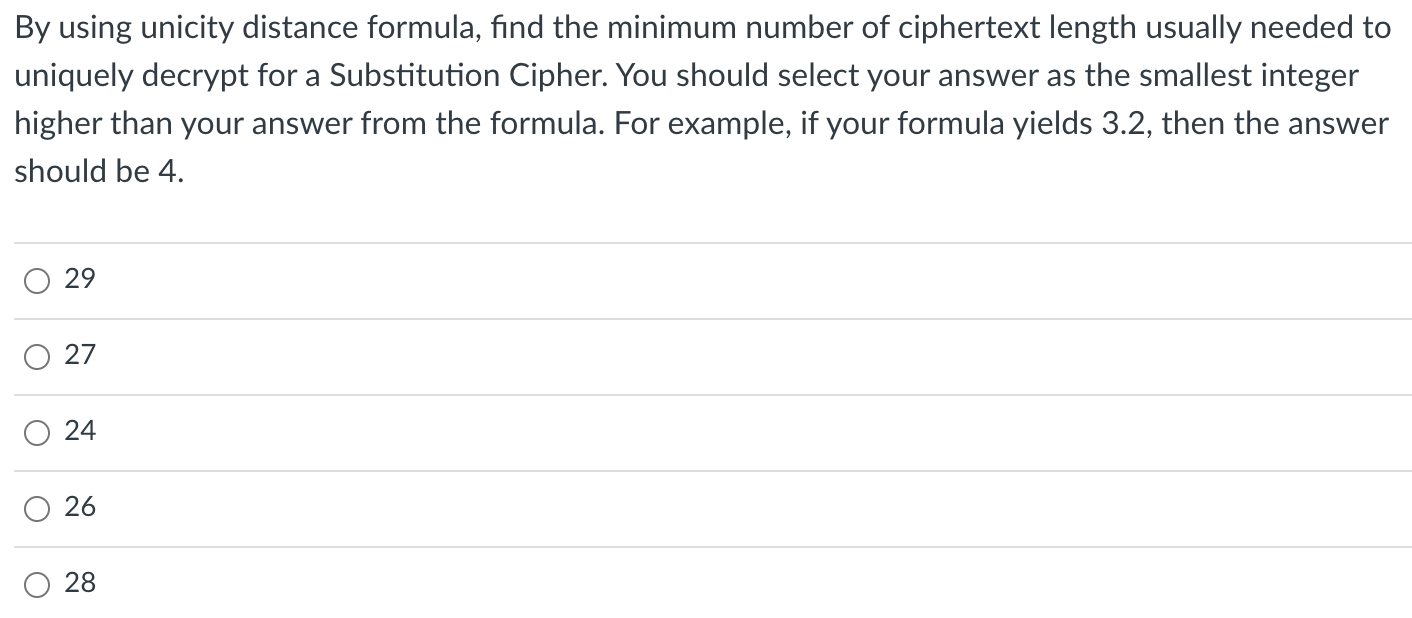Viewport: 1412px width, 618px height.
Task: Select the radio button for answer 28
Action: point(37,583)
